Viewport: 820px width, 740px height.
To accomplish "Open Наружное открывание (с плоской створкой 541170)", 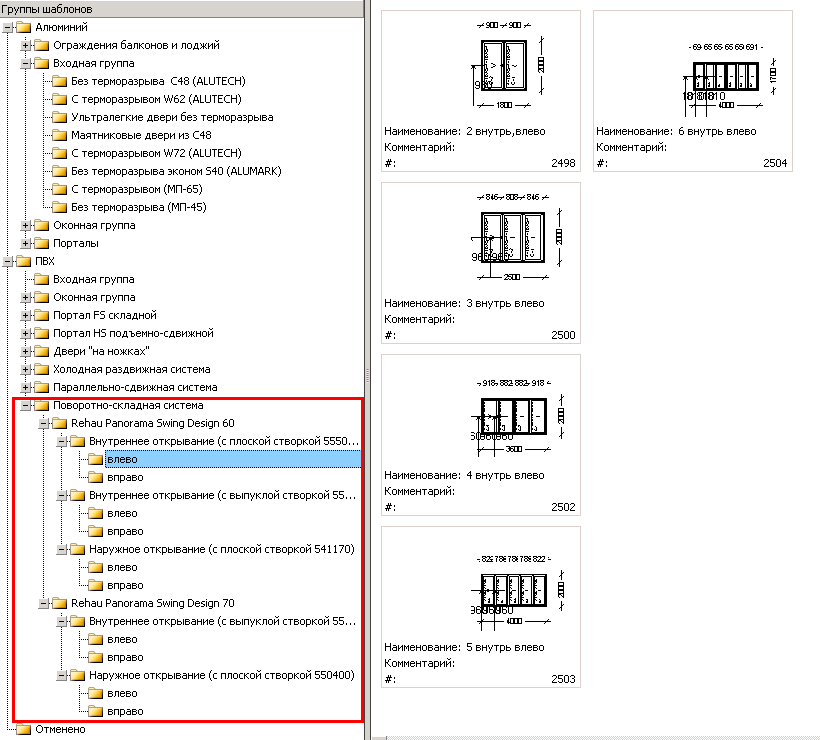I will [x=221, y=549].
